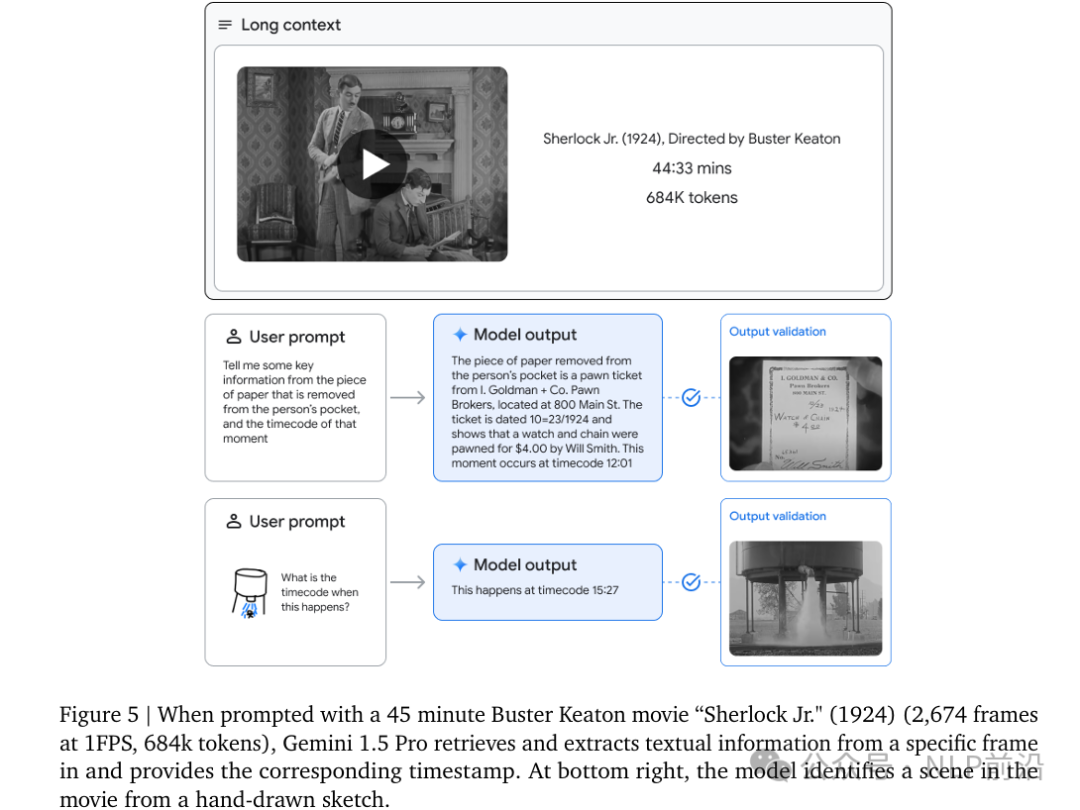Click the 'Long context' heading

coord(291,25)
